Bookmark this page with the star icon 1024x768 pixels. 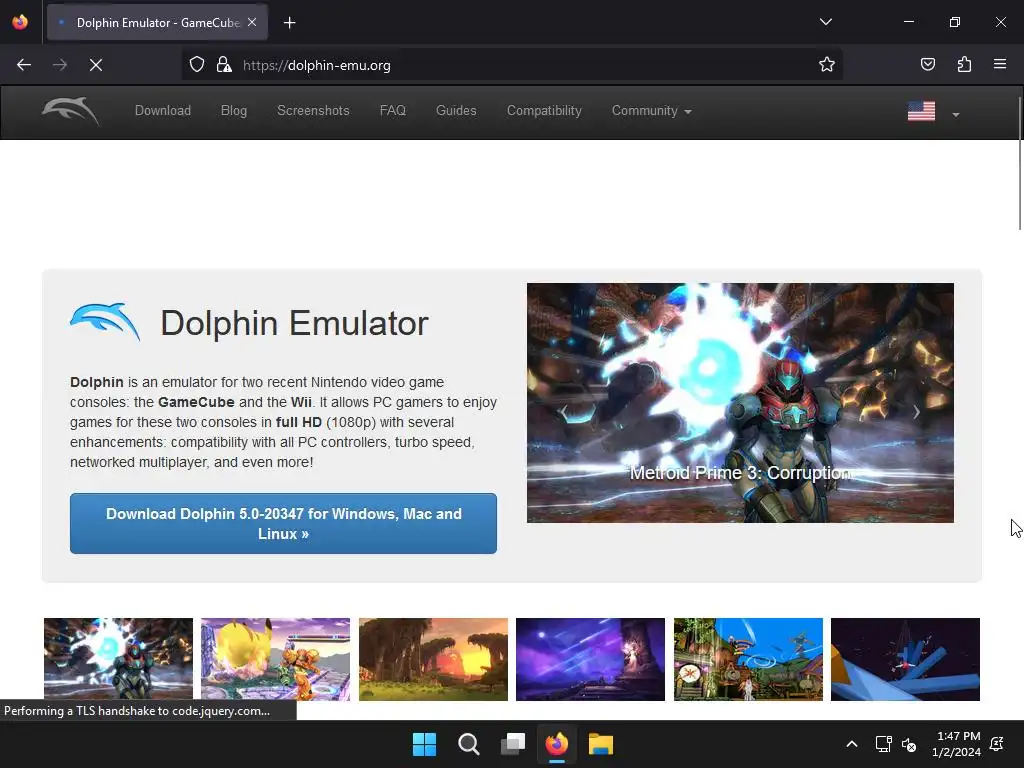(x=827, y=64)
